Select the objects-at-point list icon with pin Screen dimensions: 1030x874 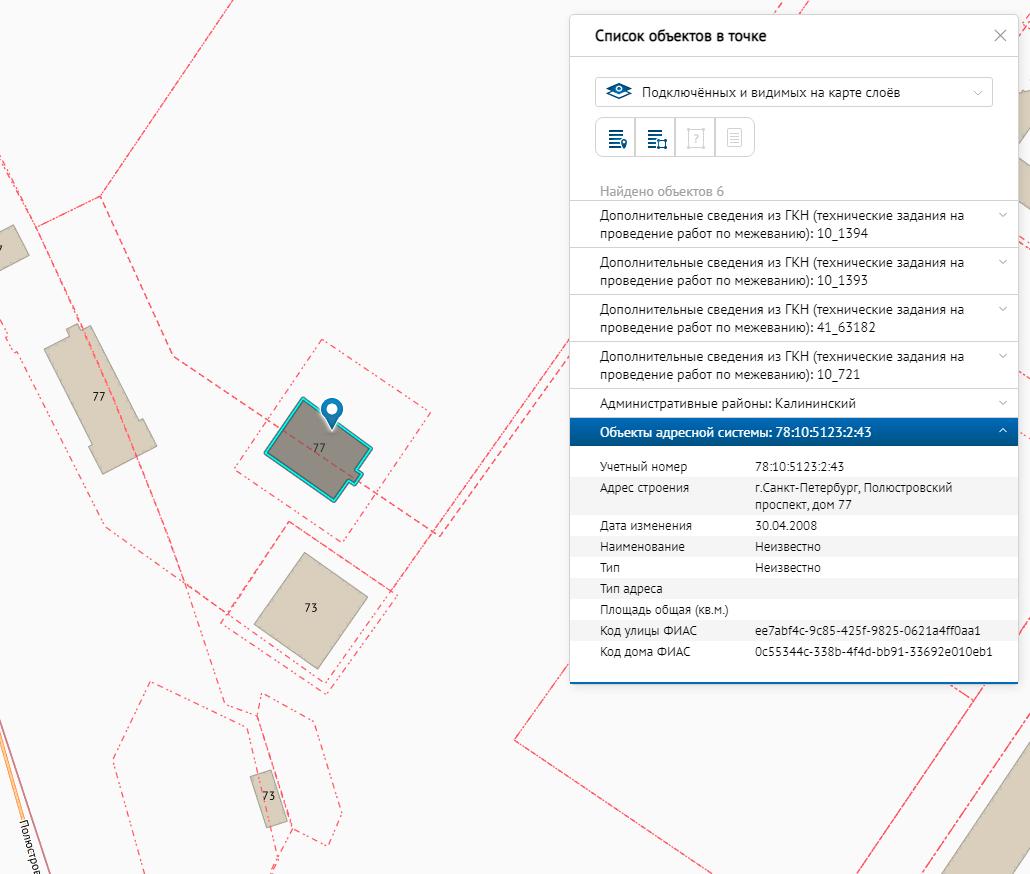point(616,138)
